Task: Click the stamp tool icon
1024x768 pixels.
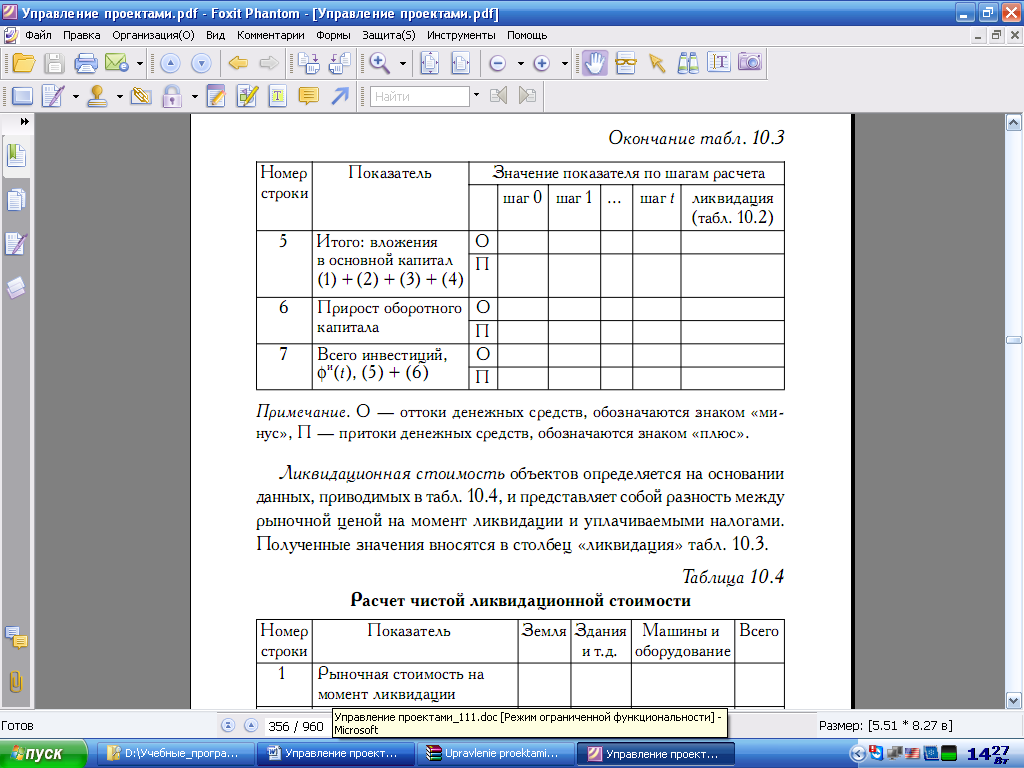Action: [x=97, y=97]
